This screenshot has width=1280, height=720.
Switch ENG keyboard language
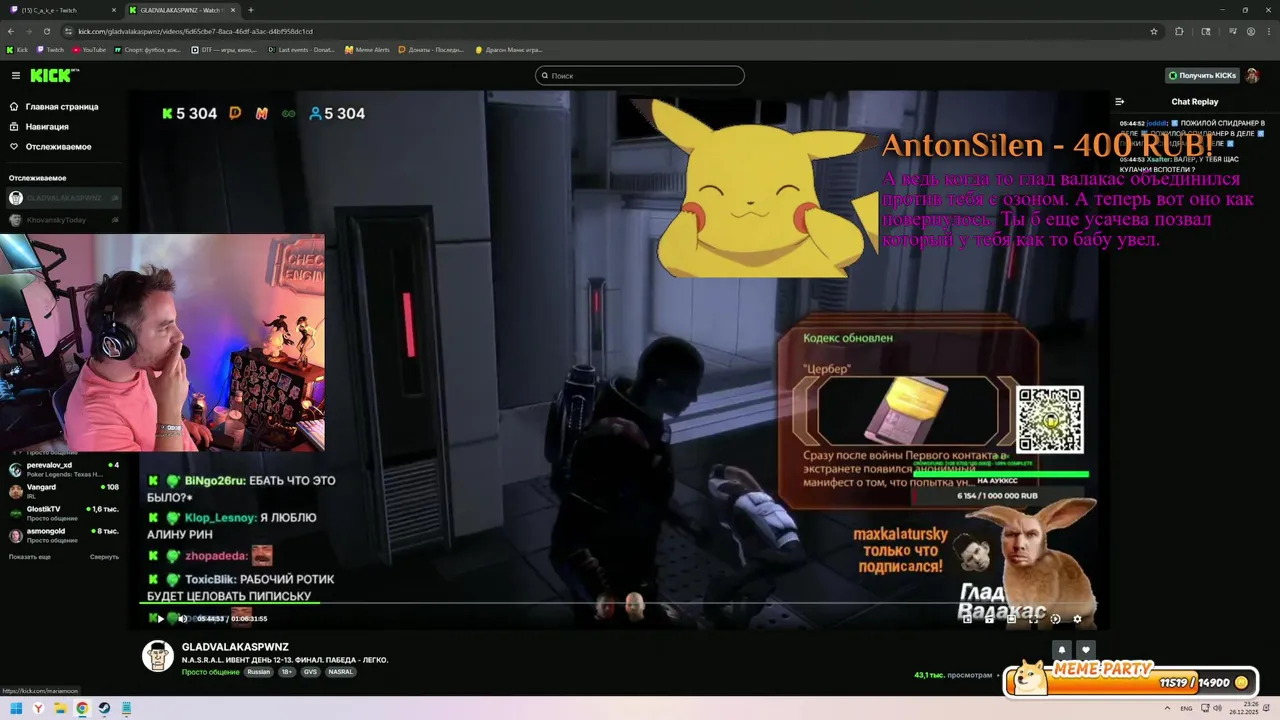pos(1186,708)
